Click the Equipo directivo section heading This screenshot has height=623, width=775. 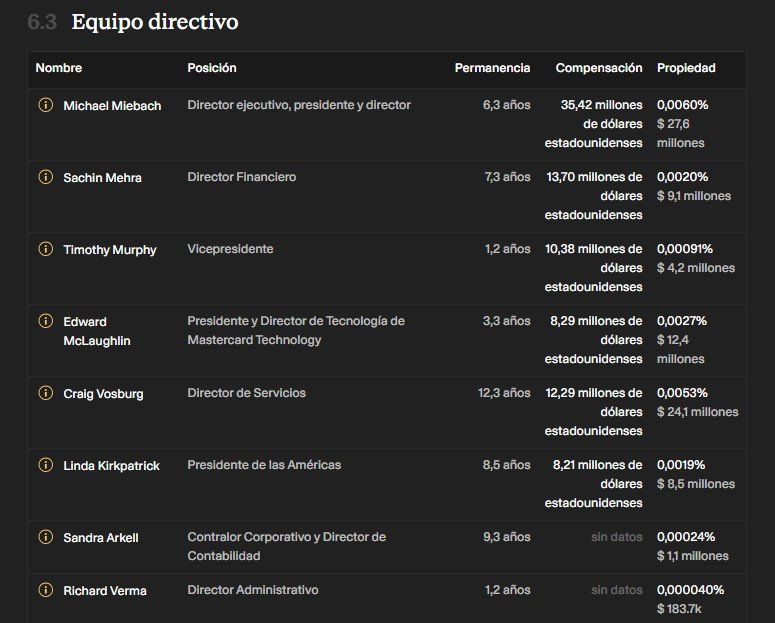[155, 22]
